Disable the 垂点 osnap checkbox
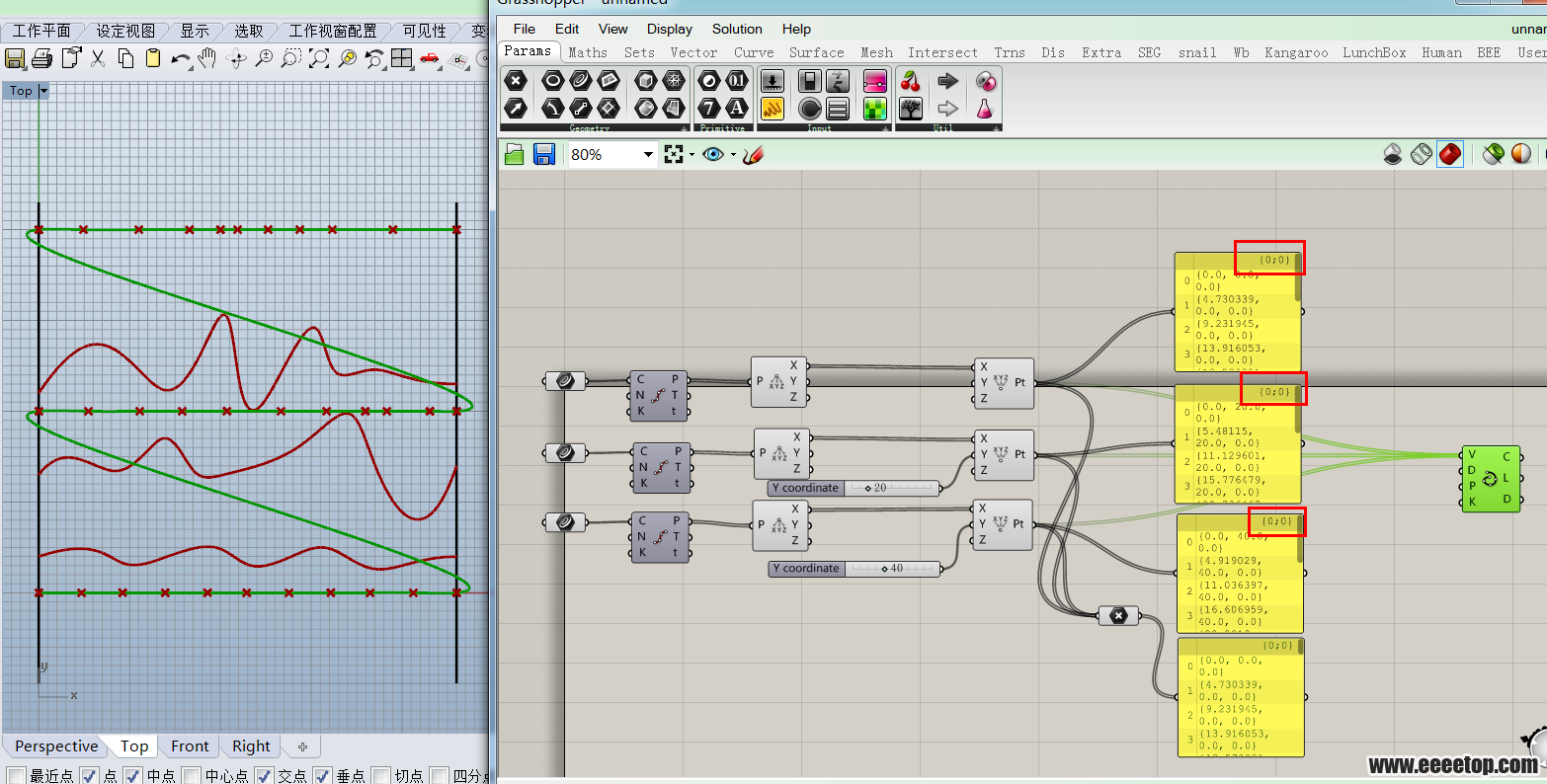Viewport: 1547px width, 784px height. (x=322, y=776)
